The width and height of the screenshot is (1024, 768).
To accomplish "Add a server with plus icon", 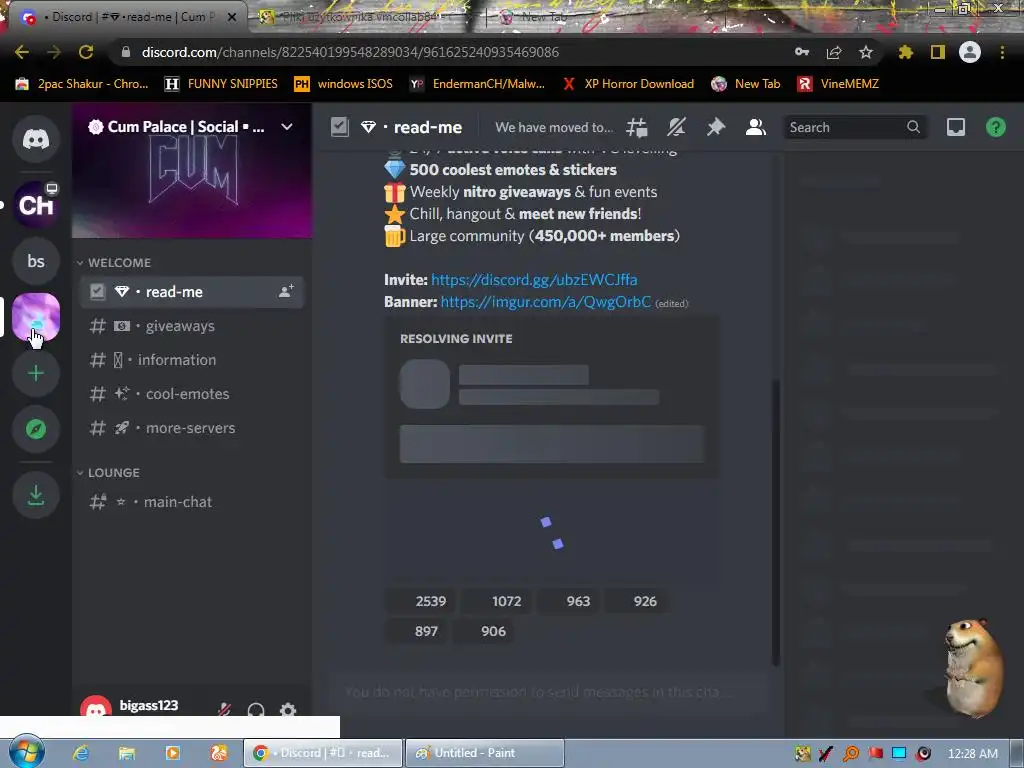I will click(36, 373).
